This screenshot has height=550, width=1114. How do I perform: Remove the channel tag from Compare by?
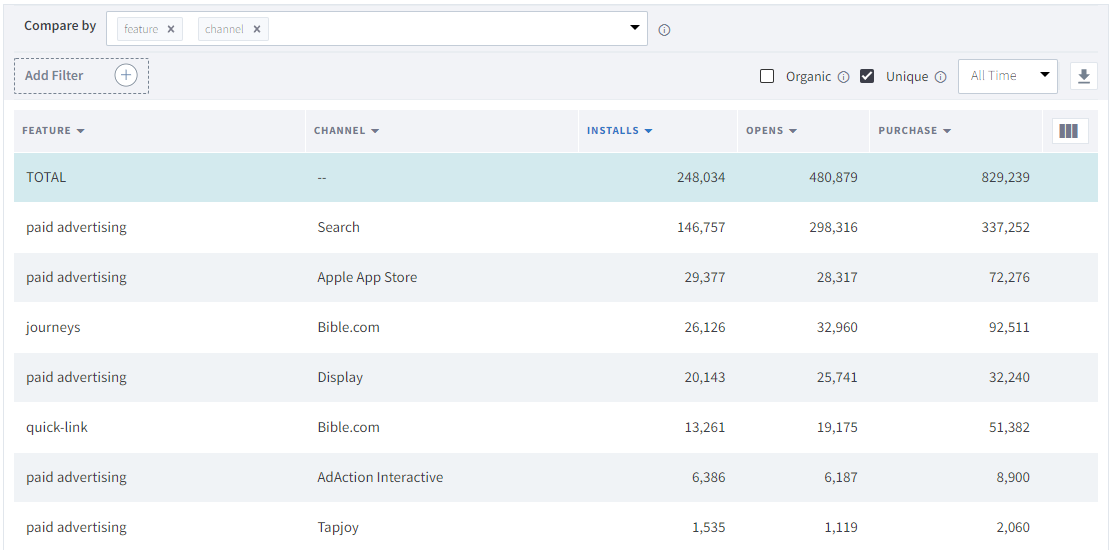coord(256,29)
